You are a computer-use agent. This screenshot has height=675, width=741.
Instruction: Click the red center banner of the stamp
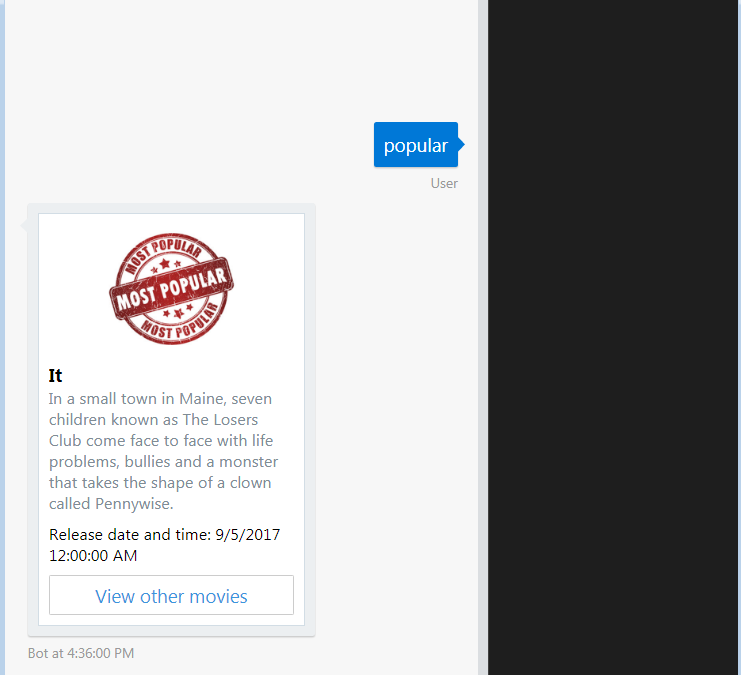pyautogui.click(x=172, y=289)
